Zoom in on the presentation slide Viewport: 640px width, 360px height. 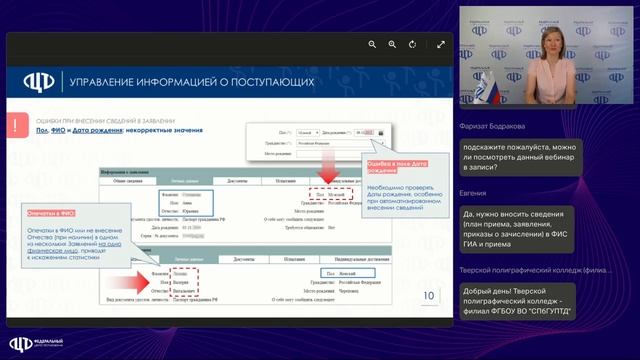(392, 44)
